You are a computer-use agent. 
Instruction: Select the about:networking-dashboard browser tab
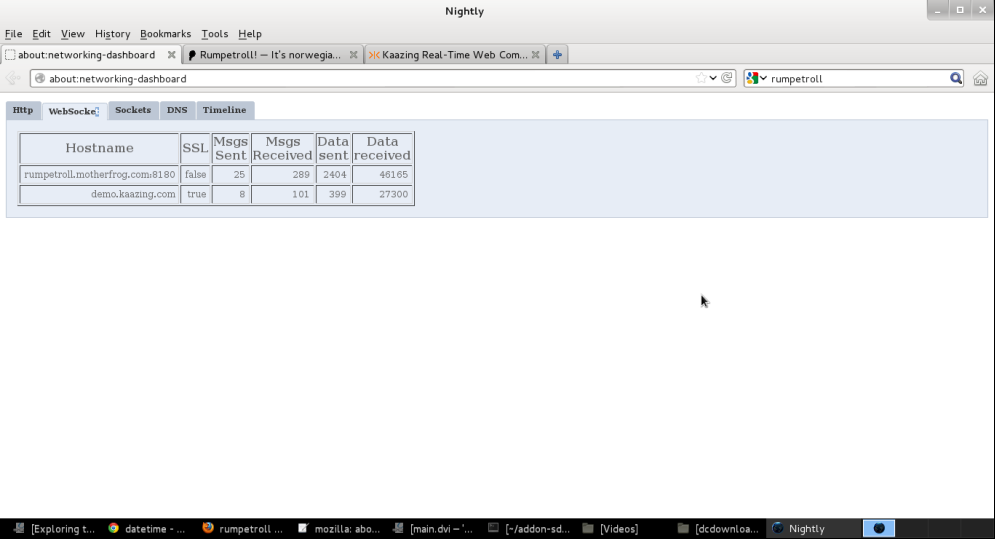point(91,55)
